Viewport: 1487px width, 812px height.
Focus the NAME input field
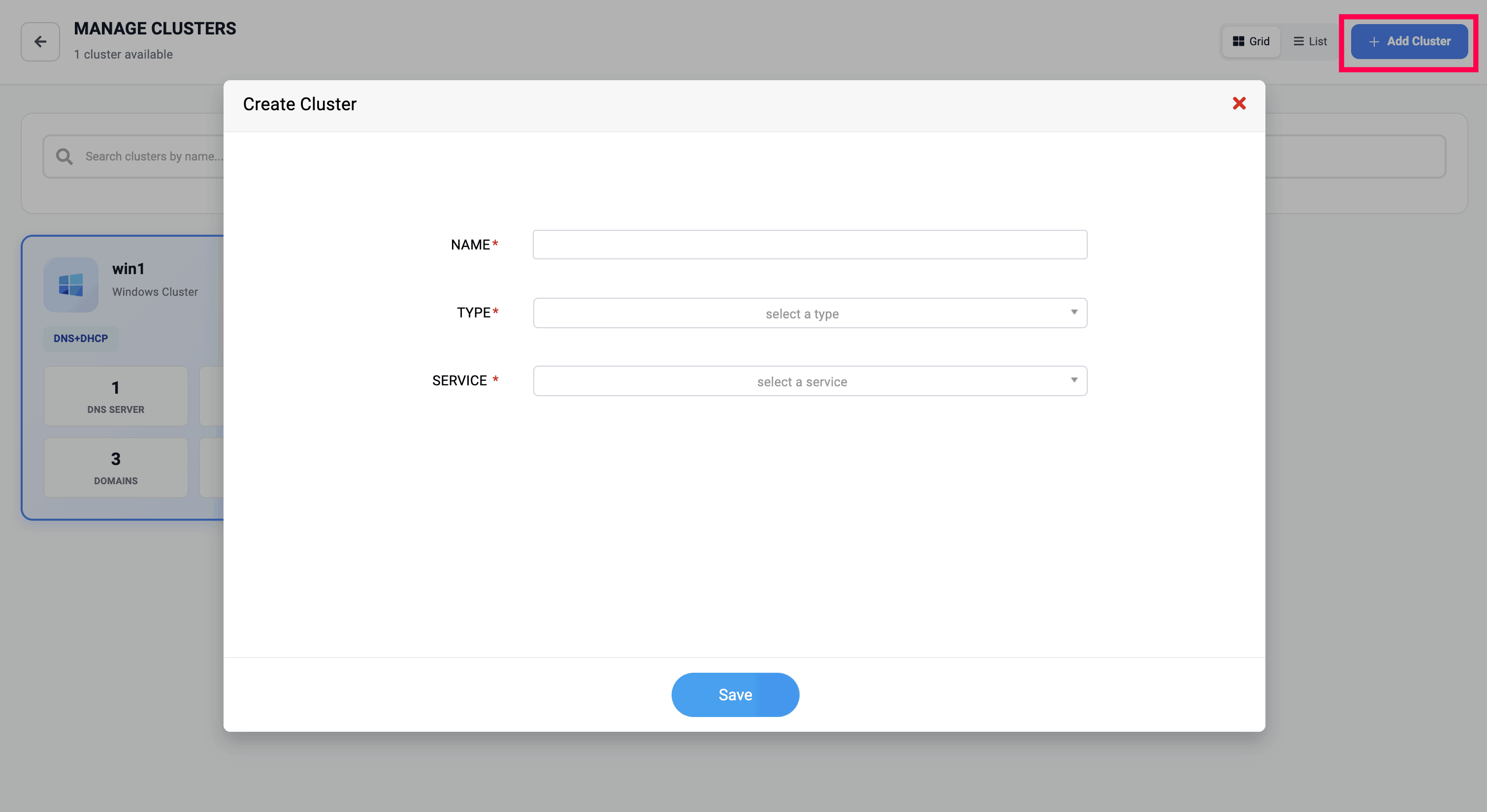pos(809,245)
